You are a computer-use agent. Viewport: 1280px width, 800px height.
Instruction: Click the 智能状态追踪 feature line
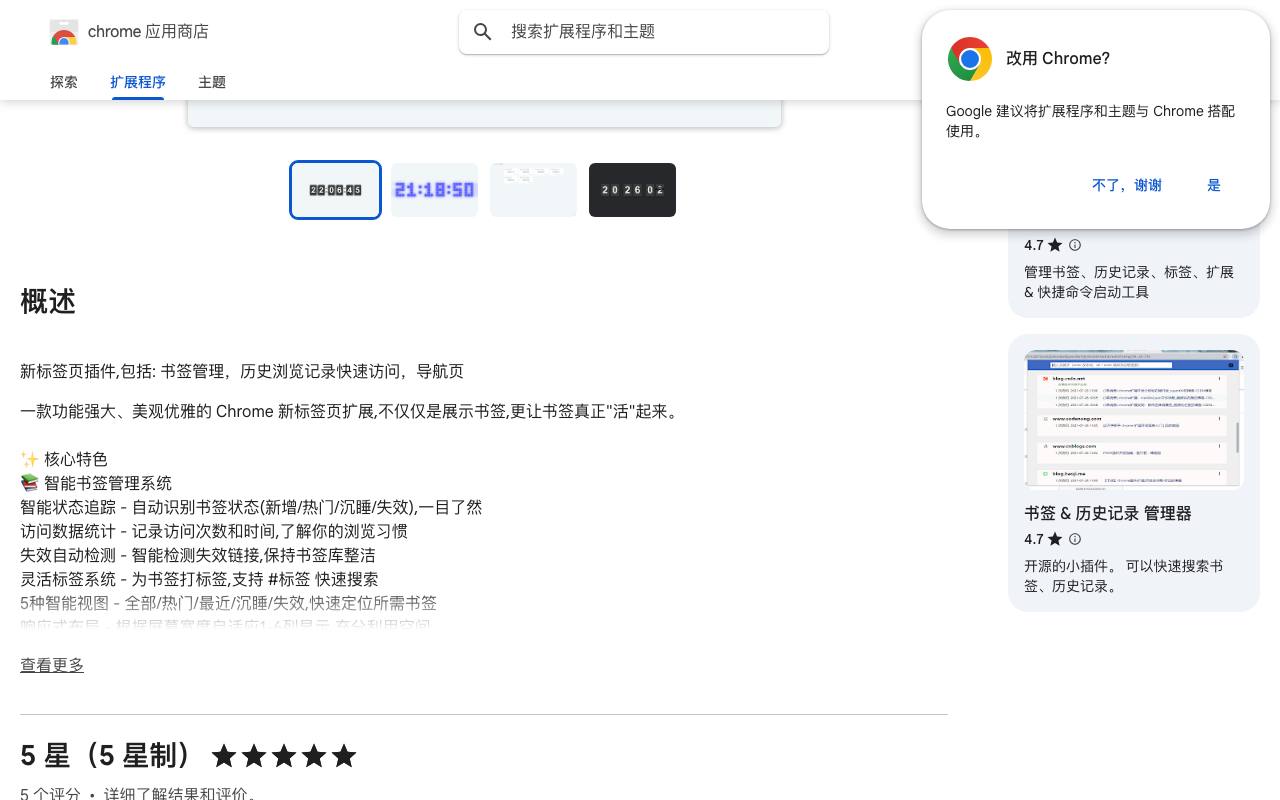coord(251,507)
